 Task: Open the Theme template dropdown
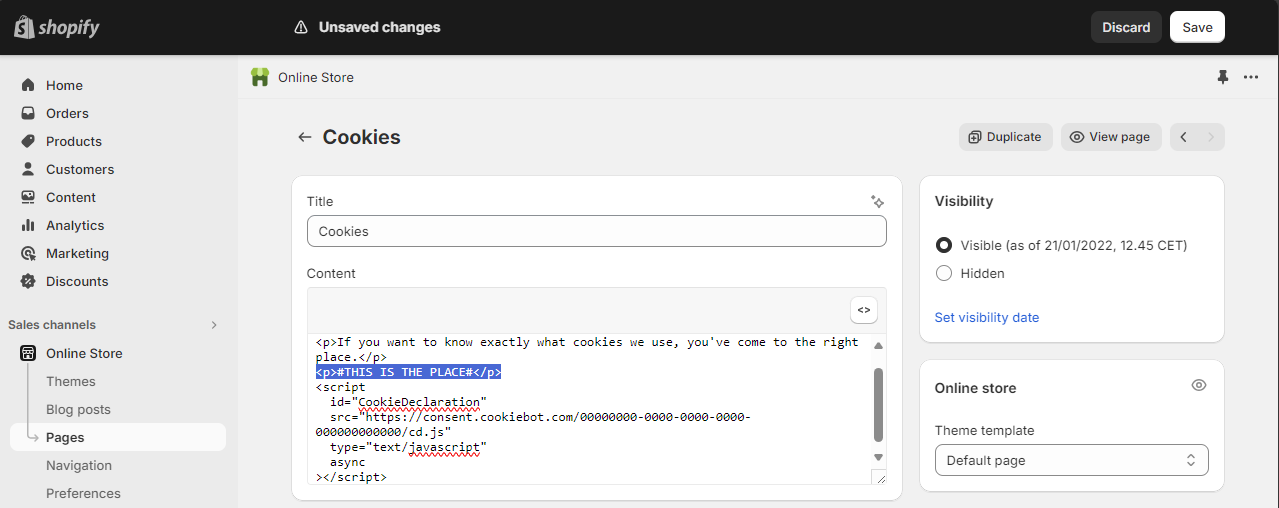point(1072,460)
